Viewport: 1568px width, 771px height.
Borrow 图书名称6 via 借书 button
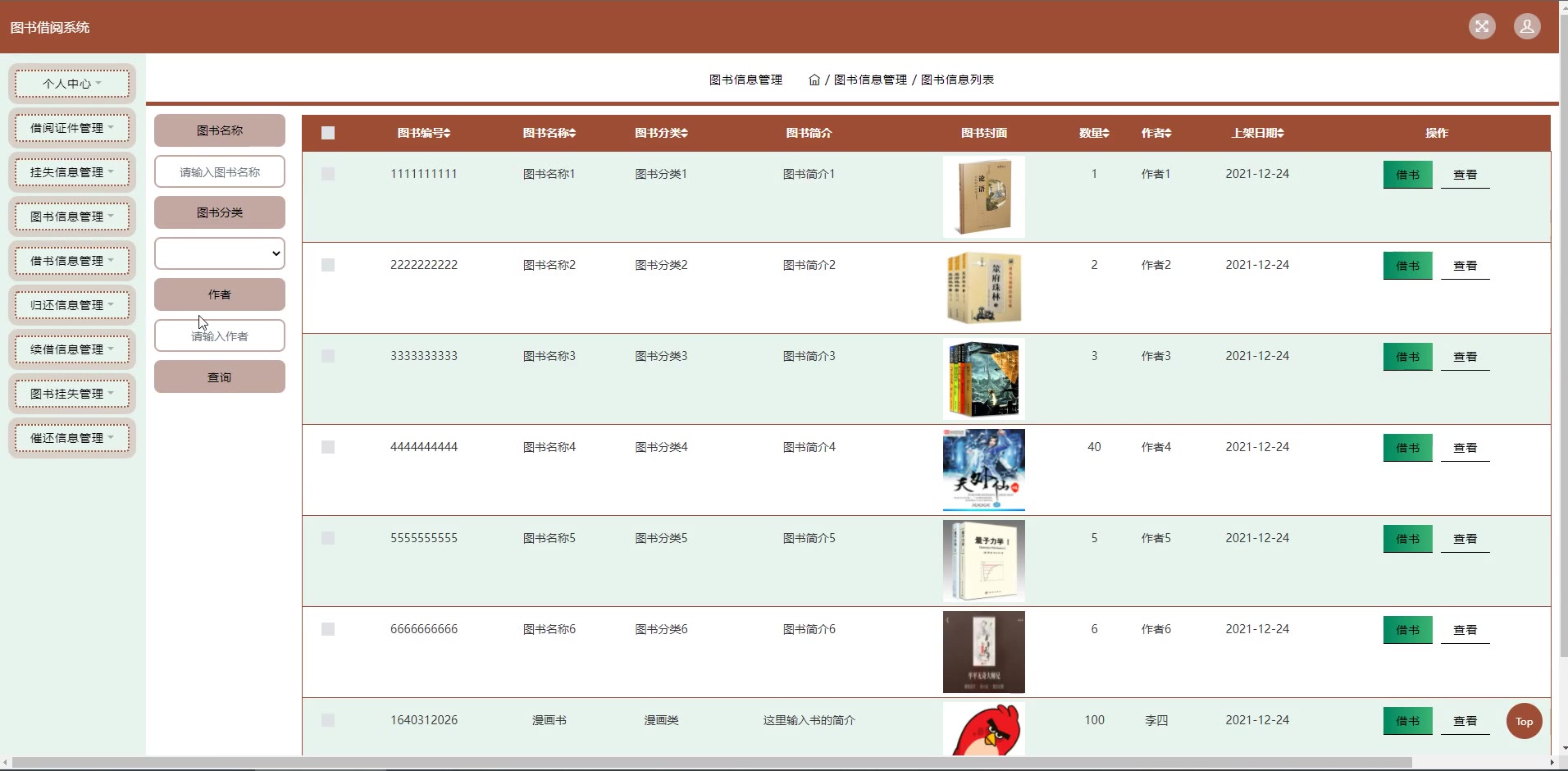point(1408,630)
